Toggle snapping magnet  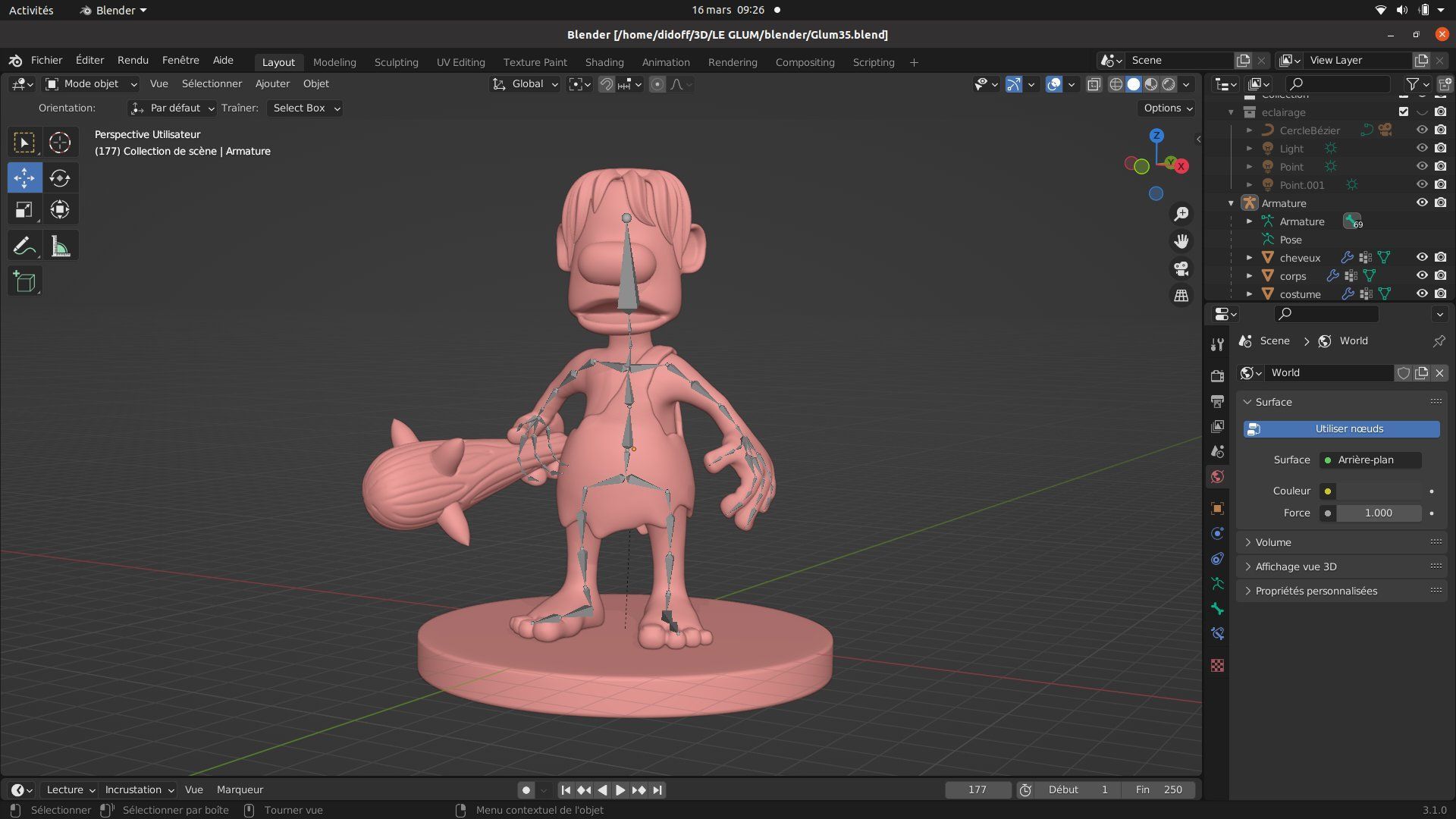click(606, 84)
